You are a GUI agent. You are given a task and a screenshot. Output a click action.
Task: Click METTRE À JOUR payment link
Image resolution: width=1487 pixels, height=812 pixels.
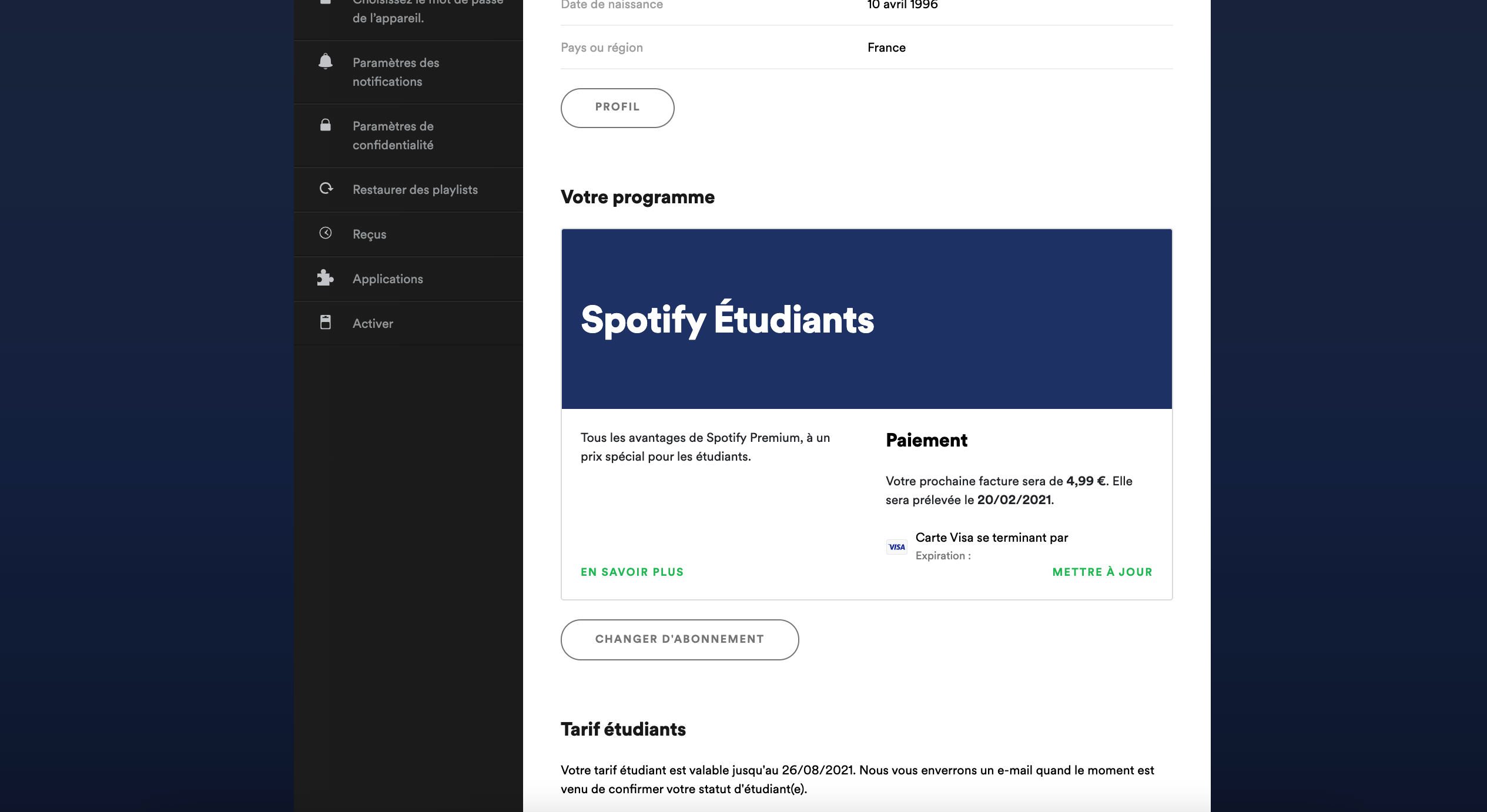1102,572
